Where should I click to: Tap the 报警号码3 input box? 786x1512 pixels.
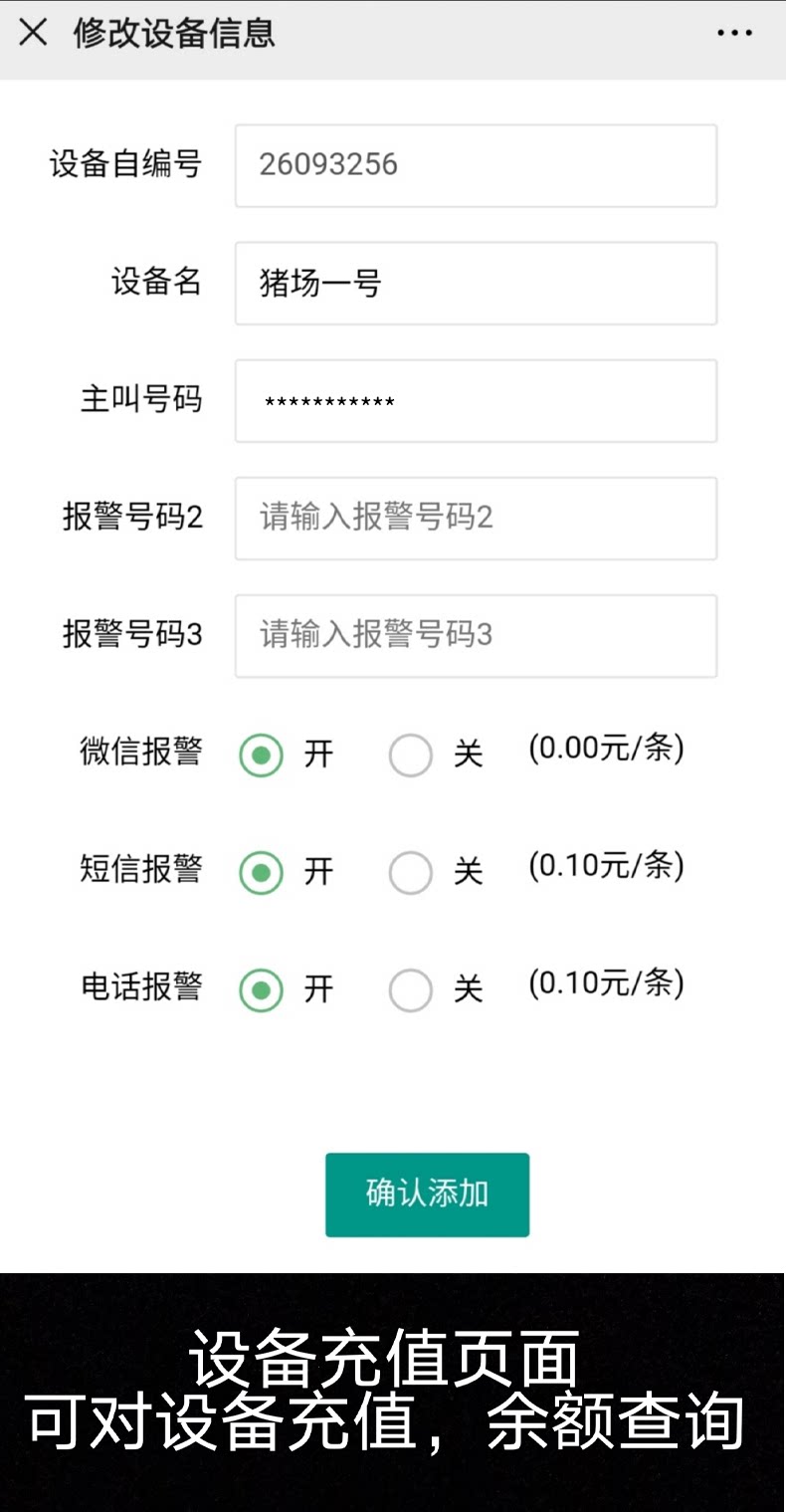pyautogui.click(x=476, y=635)
